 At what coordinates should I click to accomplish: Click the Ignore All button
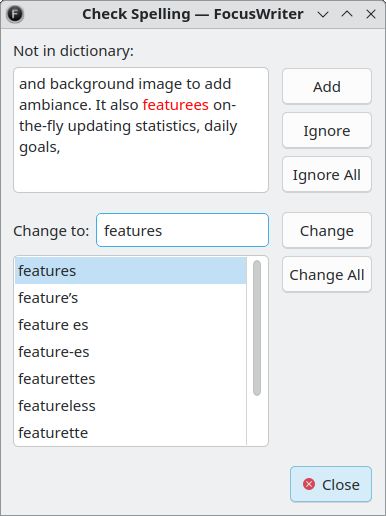tap(327, 175)
